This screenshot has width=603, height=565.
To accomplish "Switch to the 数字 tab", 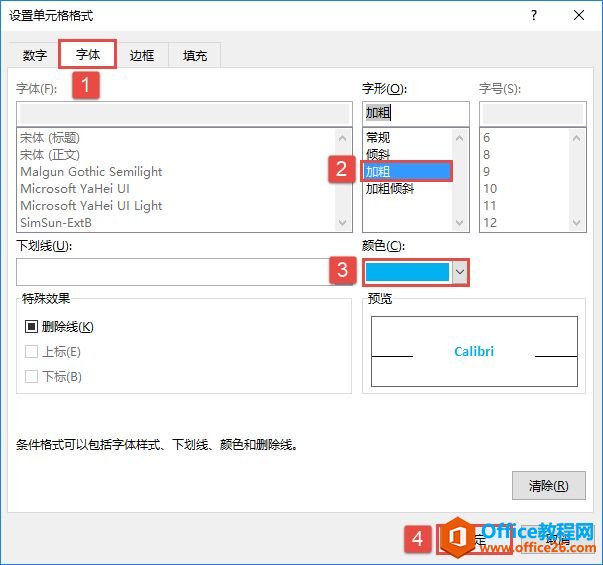I will coord(35,56).
